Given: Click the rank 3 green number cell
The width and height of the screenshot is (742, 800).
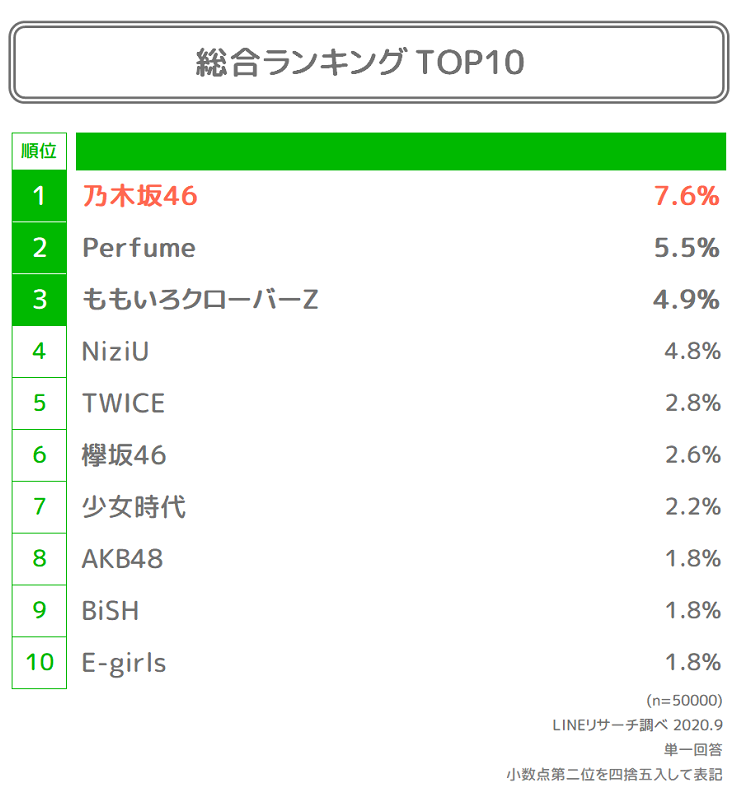Looking at the screenshot, I should point(39,300).
